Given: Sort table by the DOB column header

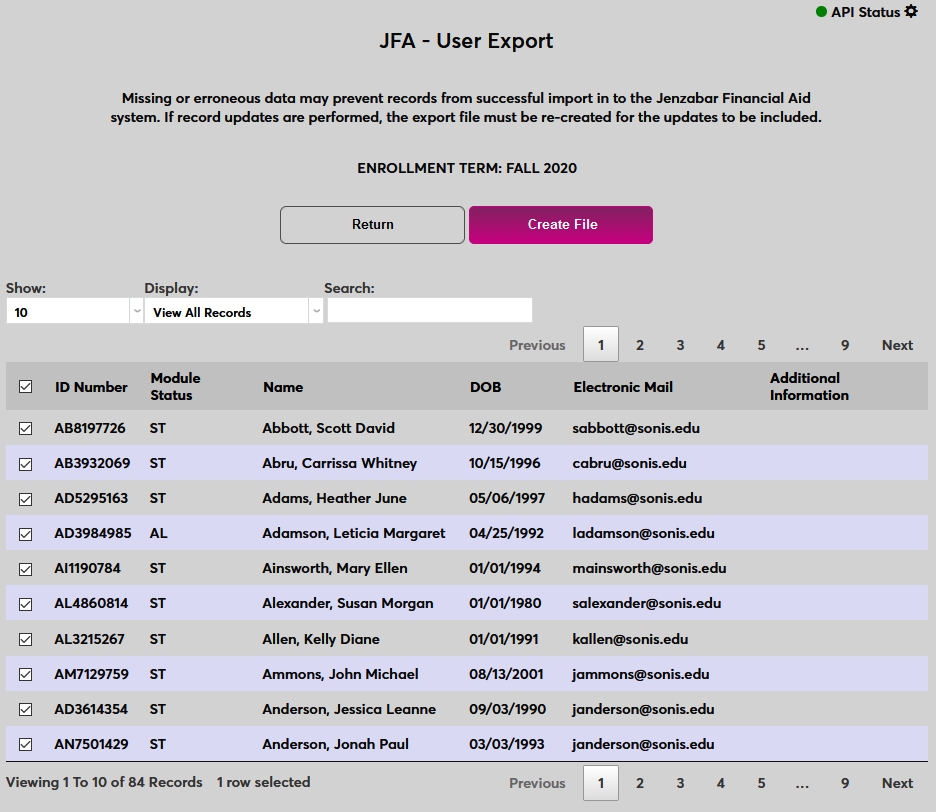Looking at the screenshot, I should [x=486, y=387].
